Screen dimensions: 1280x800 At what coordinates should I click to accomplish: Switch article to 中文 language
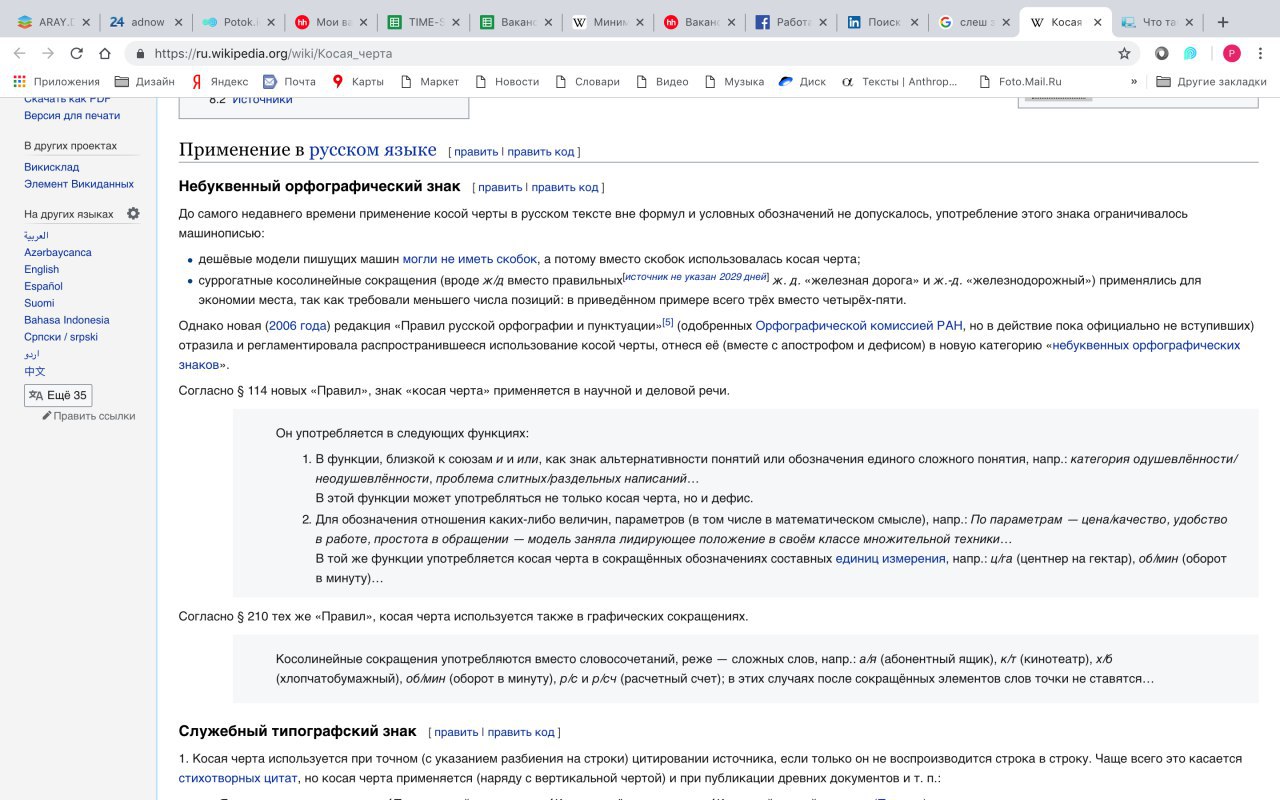tap(35, 371)
